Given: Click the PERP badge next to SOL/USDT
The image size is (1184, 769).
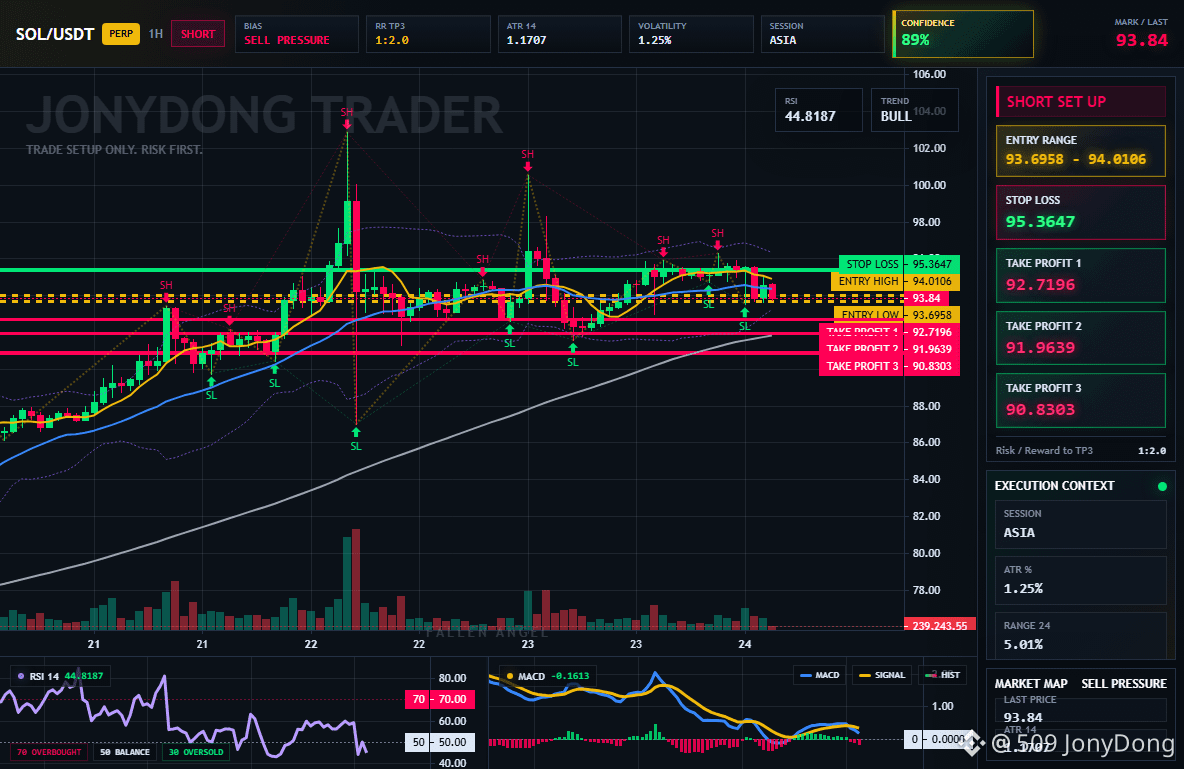Looking at the screenshot, I should pos(121,34).
